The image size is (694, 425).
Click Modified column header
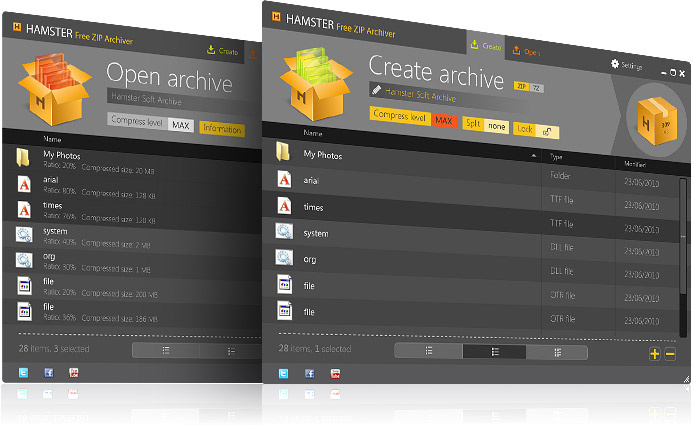click(x=635, y=164)
